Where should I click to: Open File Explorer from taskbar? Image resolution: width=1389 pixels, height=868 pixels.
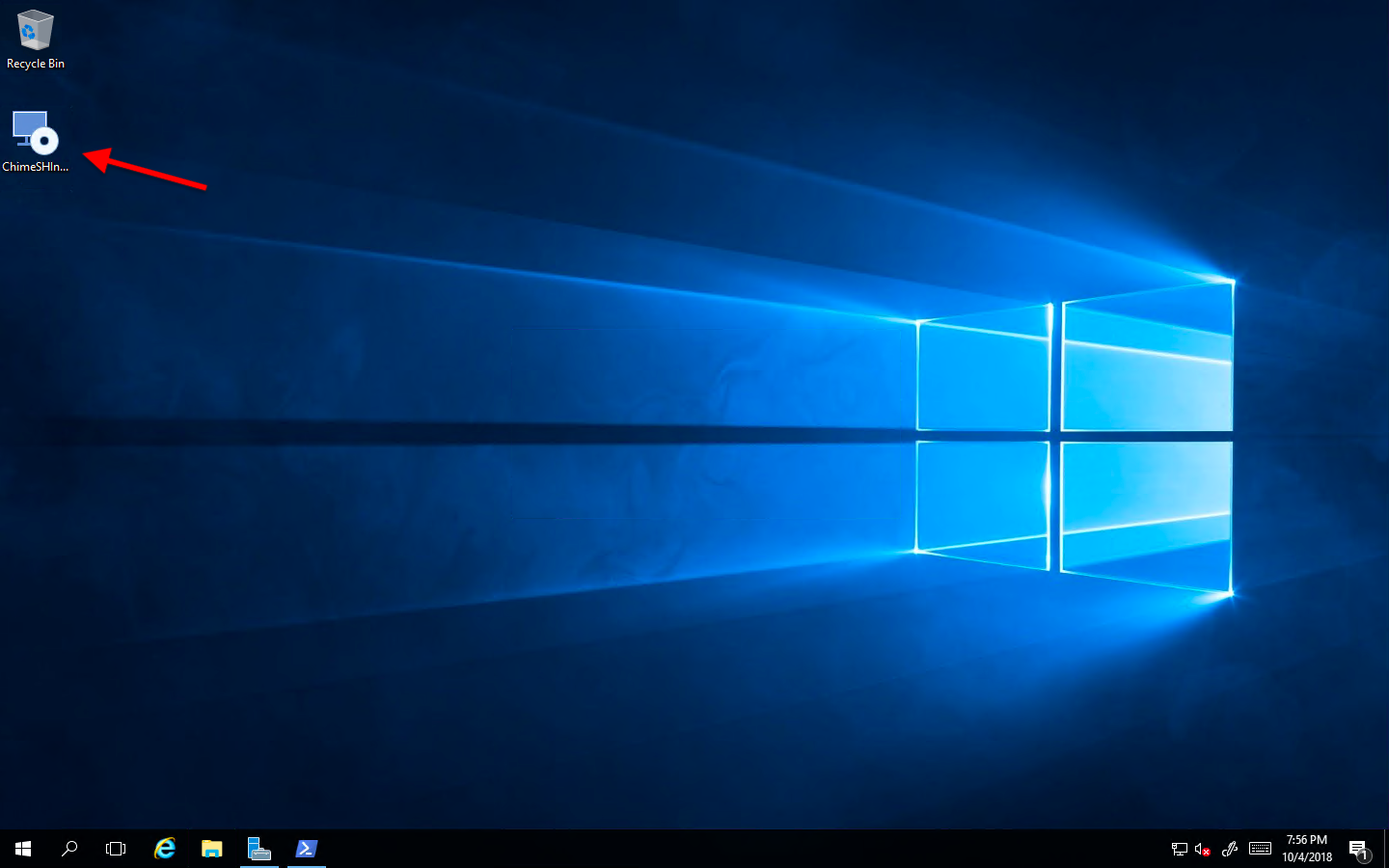[x=212, y=849]
